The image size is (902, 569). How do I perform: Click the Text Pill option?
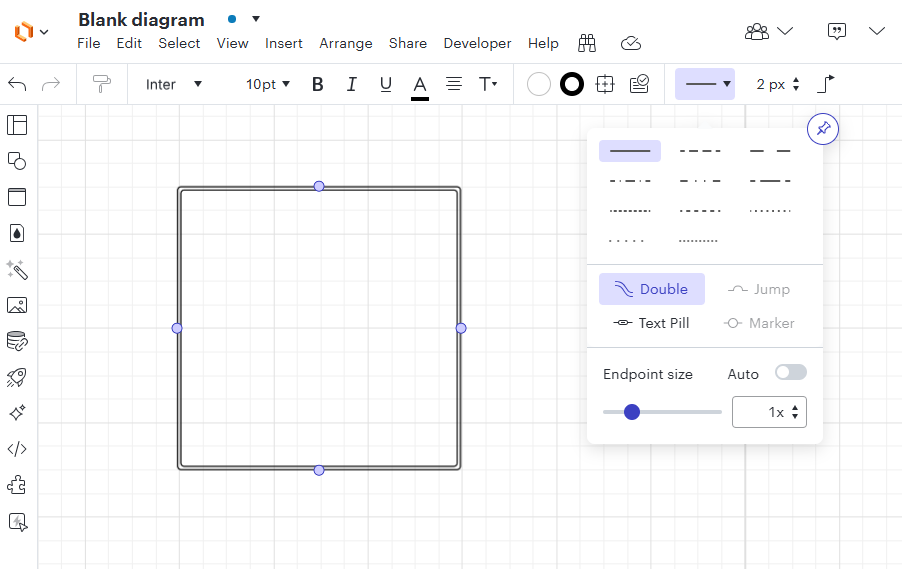(652, 323)
